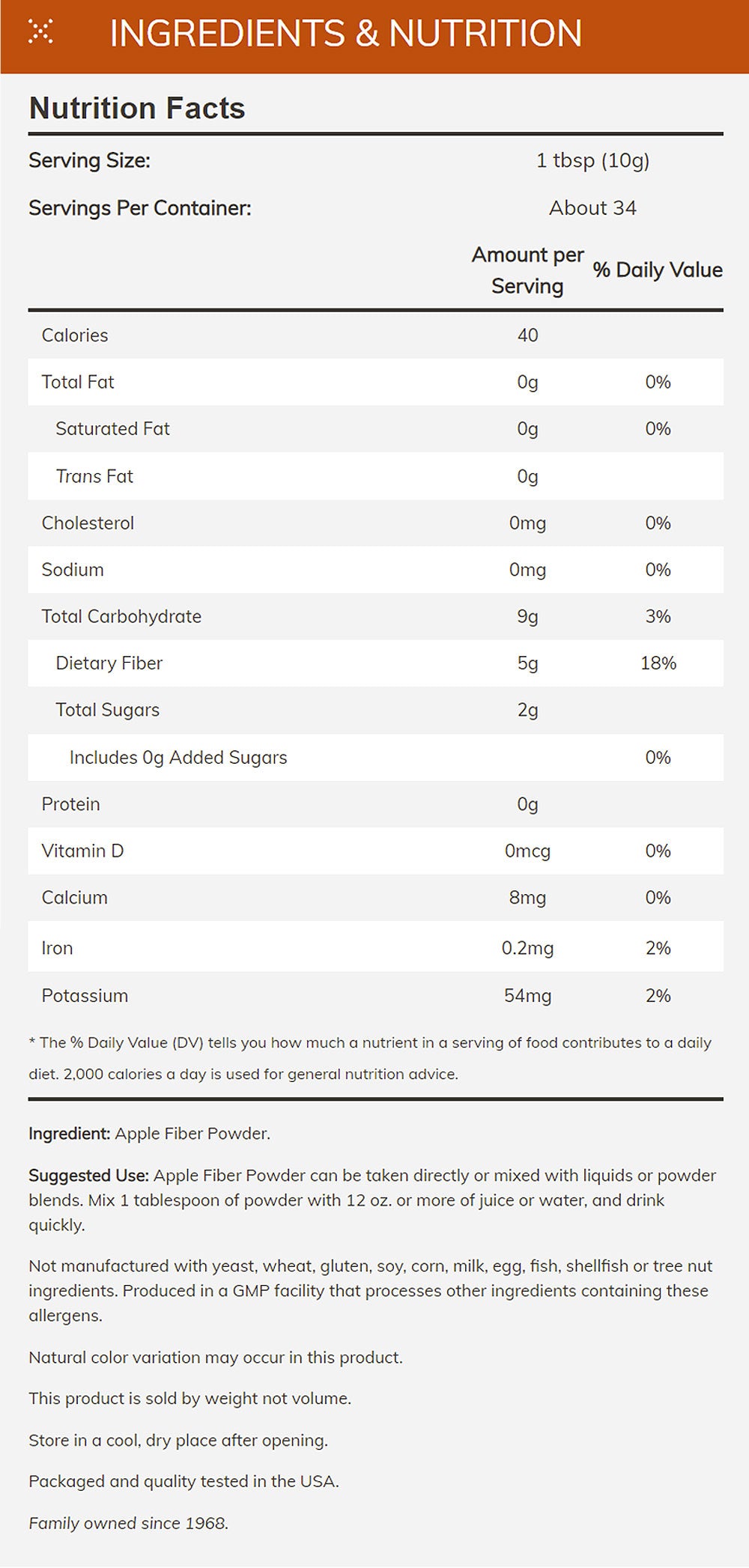This screenshot has width=749, height=1568.
Task: Click the '% Daily Value' column header
Action: point(658,270)
